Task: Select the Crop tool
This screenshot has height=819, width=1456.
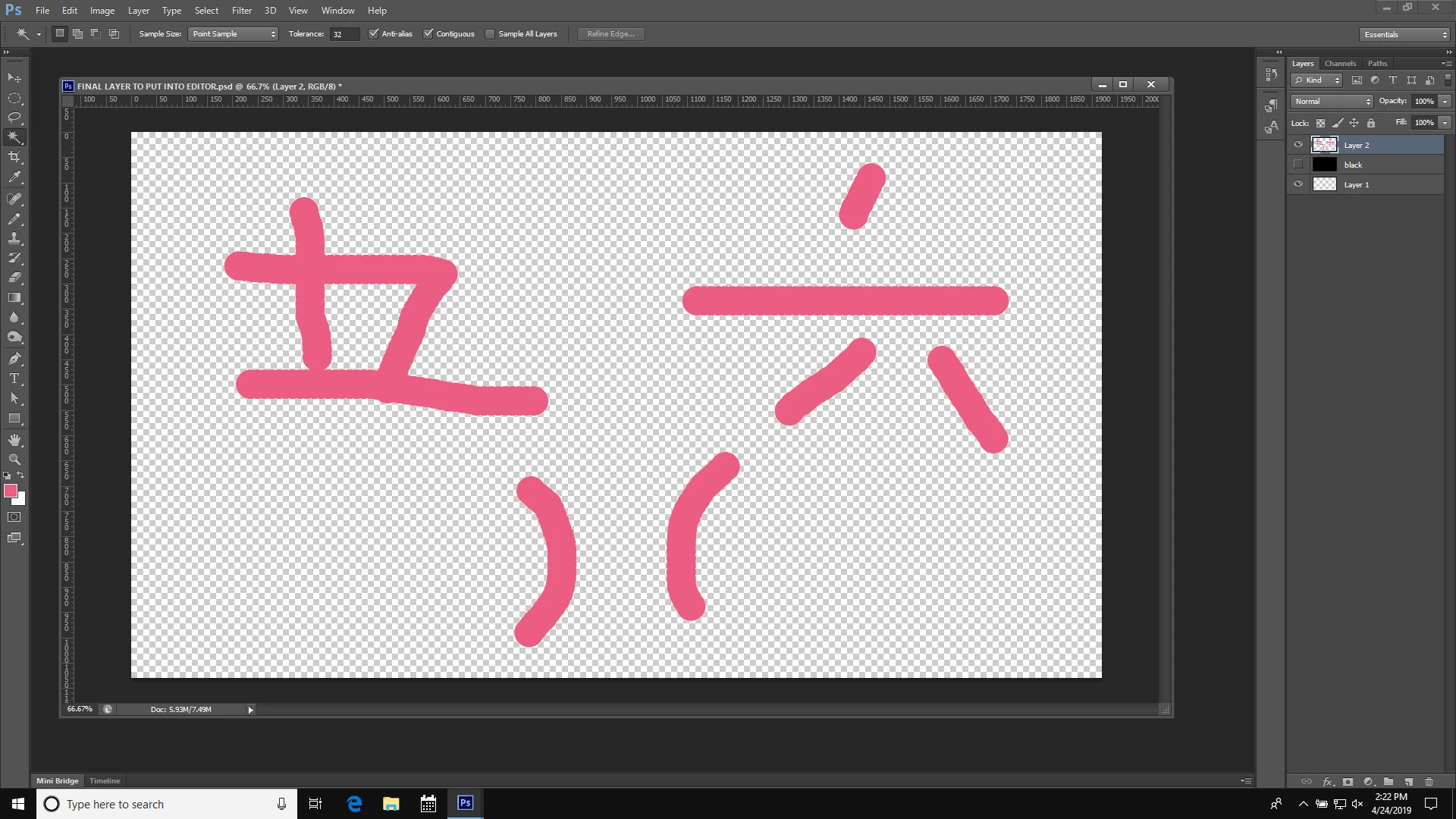Action: click(x=14, y=157)
